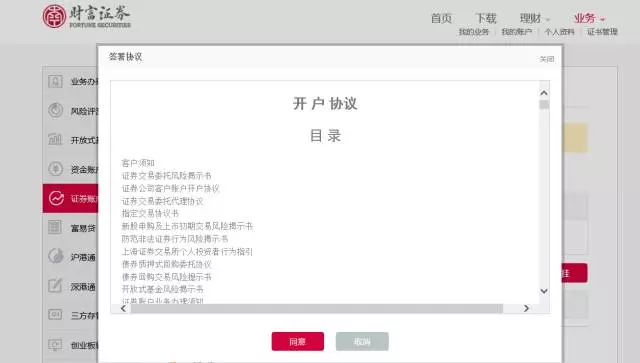Click the gray 取消 cancel button
The width and height of the screenshot is (640, 363).
click(x=362, y=341)
